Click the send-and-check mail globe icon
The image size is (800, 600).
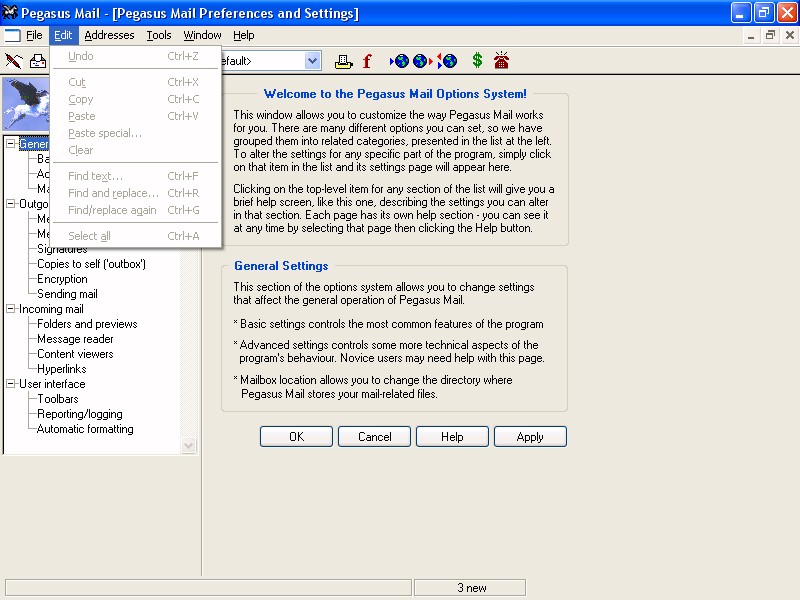point(447,61)
